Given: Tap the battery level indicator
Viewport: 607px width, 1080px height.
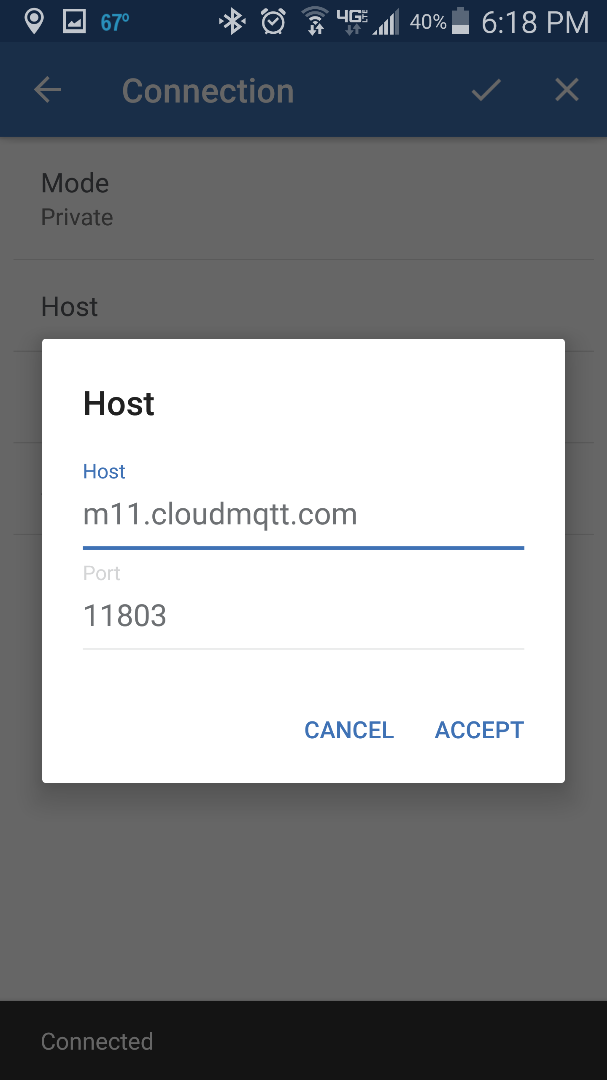Looking at the screenshot, I should coord(460,20).
